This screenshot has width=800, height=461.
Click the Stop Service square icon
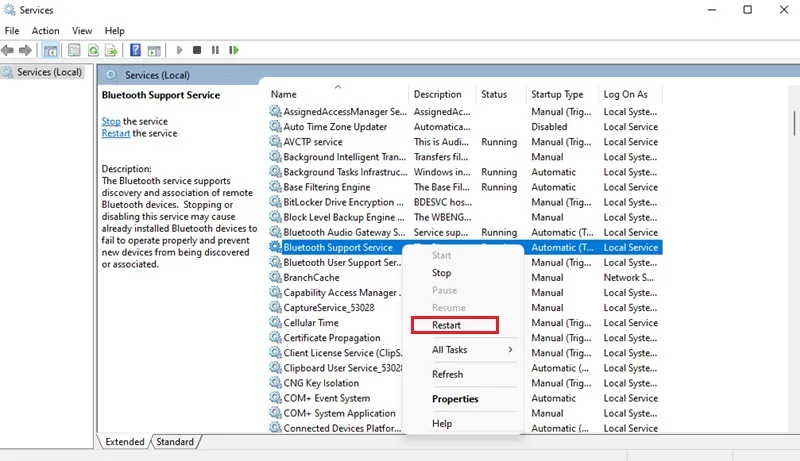tap(197, 50)
